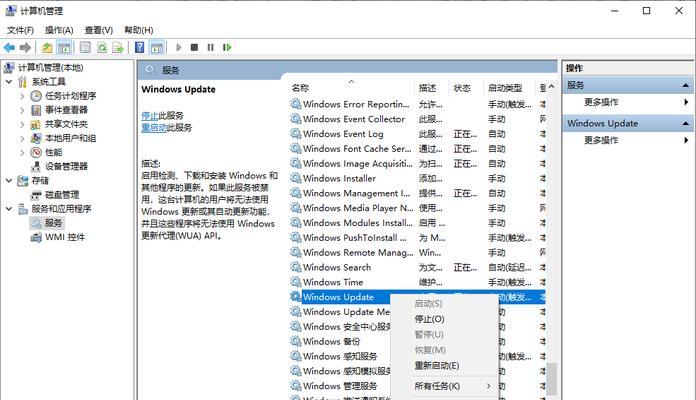Screen dimensions: 696x400
Task: Expand the 任务计划程序 tree node
Action: 22,96
